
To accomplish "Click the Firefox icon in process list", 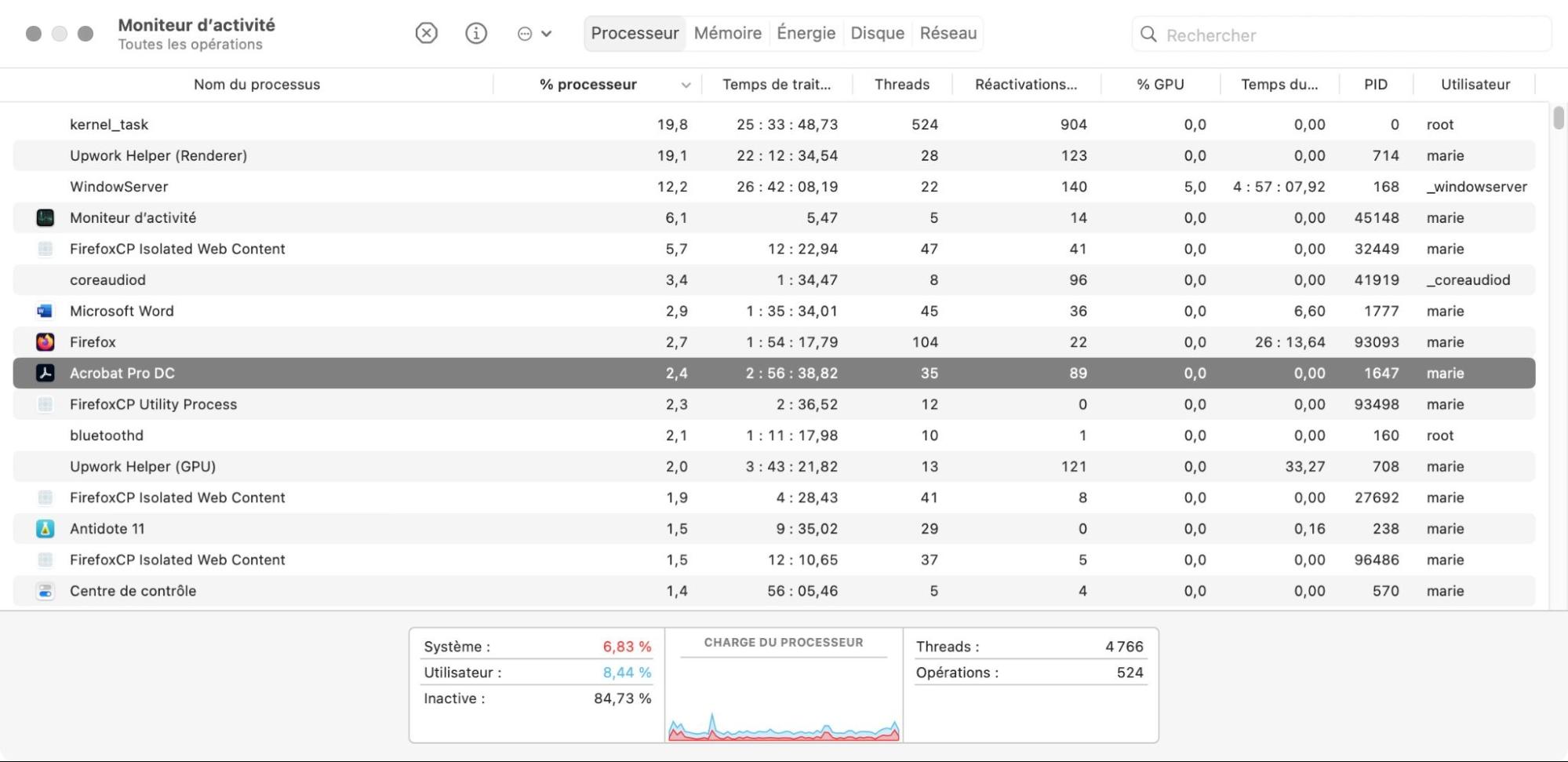I will point(45,342).
